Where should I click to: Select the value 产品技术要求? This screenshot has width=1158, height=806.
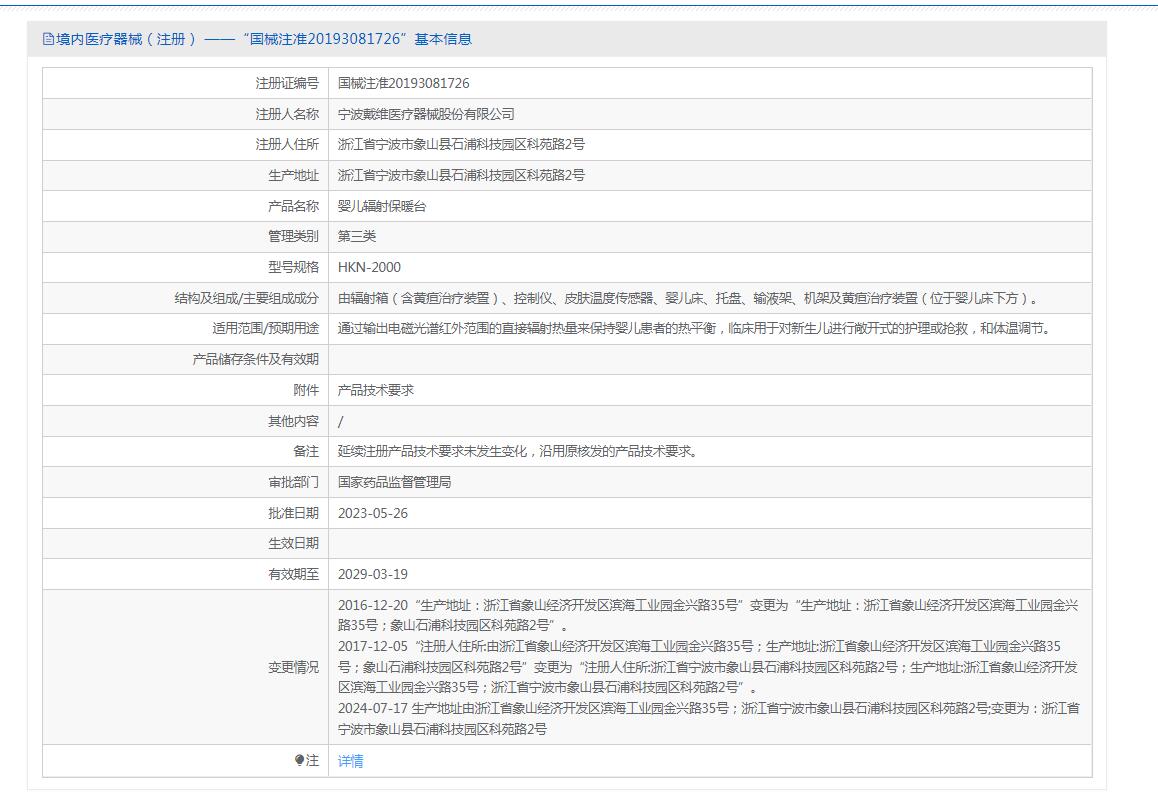[376, 390]
